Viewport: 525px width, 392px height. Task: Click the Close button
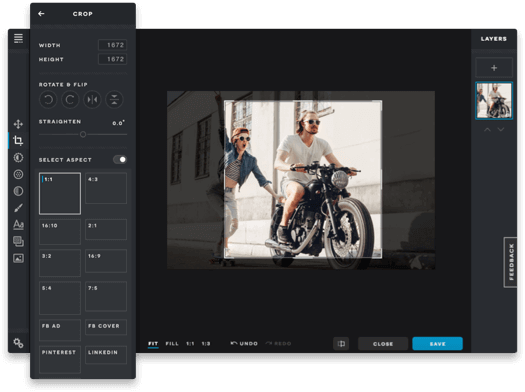tap(383, 344)
